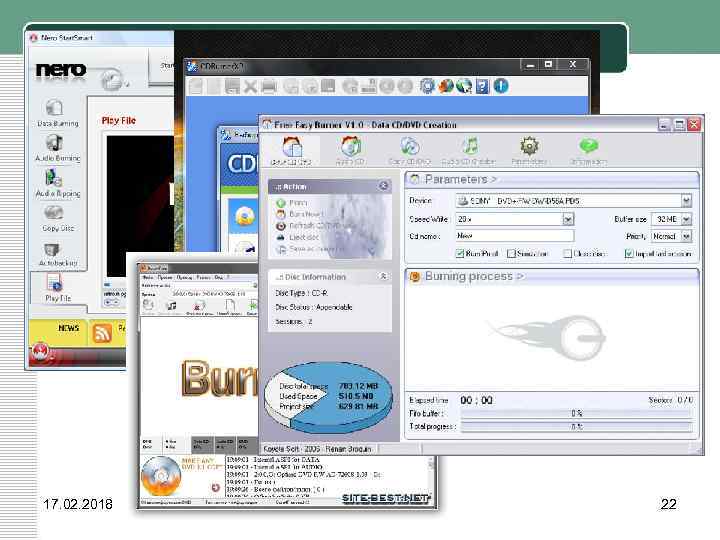The width and height of the screenshot is (720, 540).
Task: Click the "Disc Type : CD-R" text
Action: pos(301,293)
